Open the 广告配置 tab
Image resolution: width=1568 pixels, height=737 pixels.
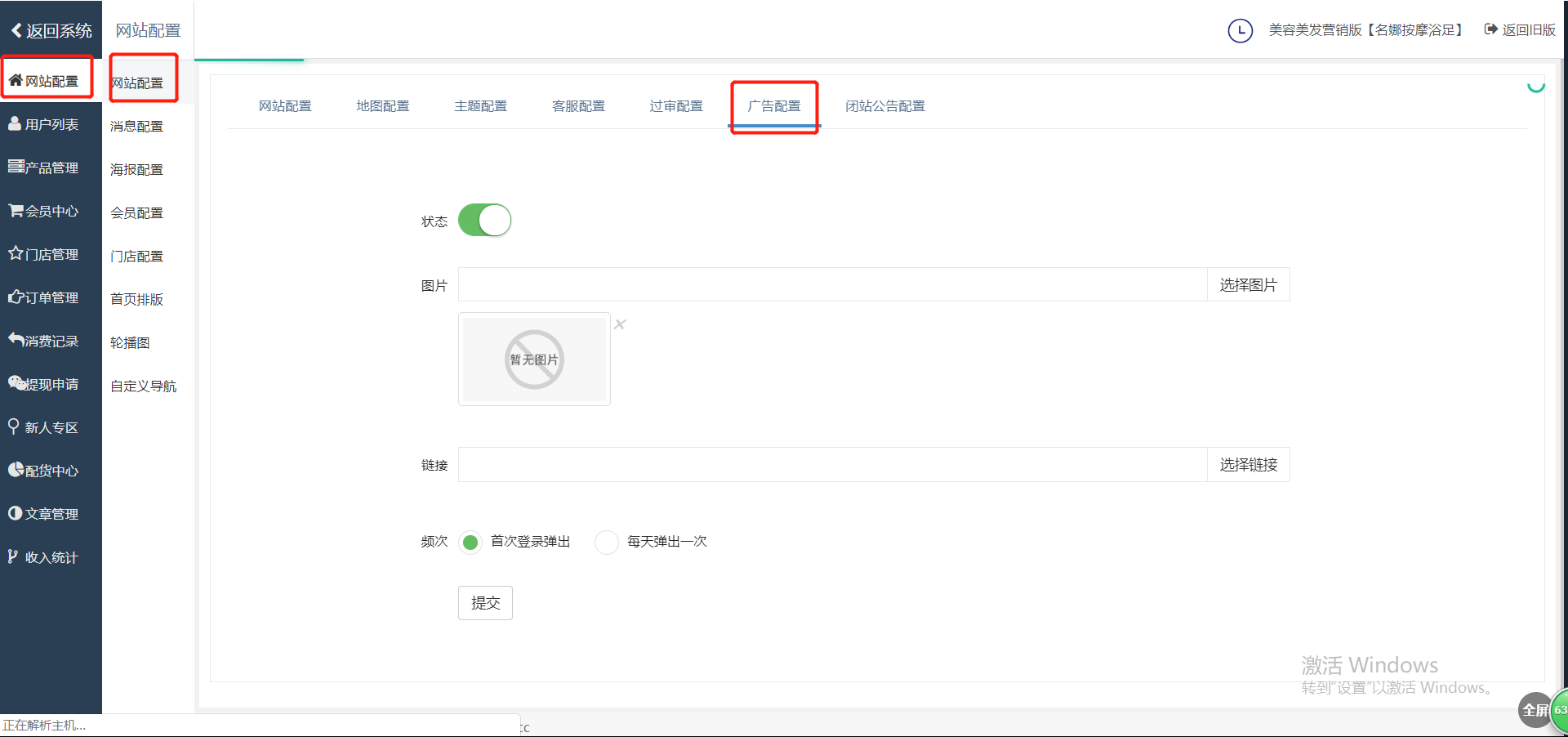tap(774, 106)
